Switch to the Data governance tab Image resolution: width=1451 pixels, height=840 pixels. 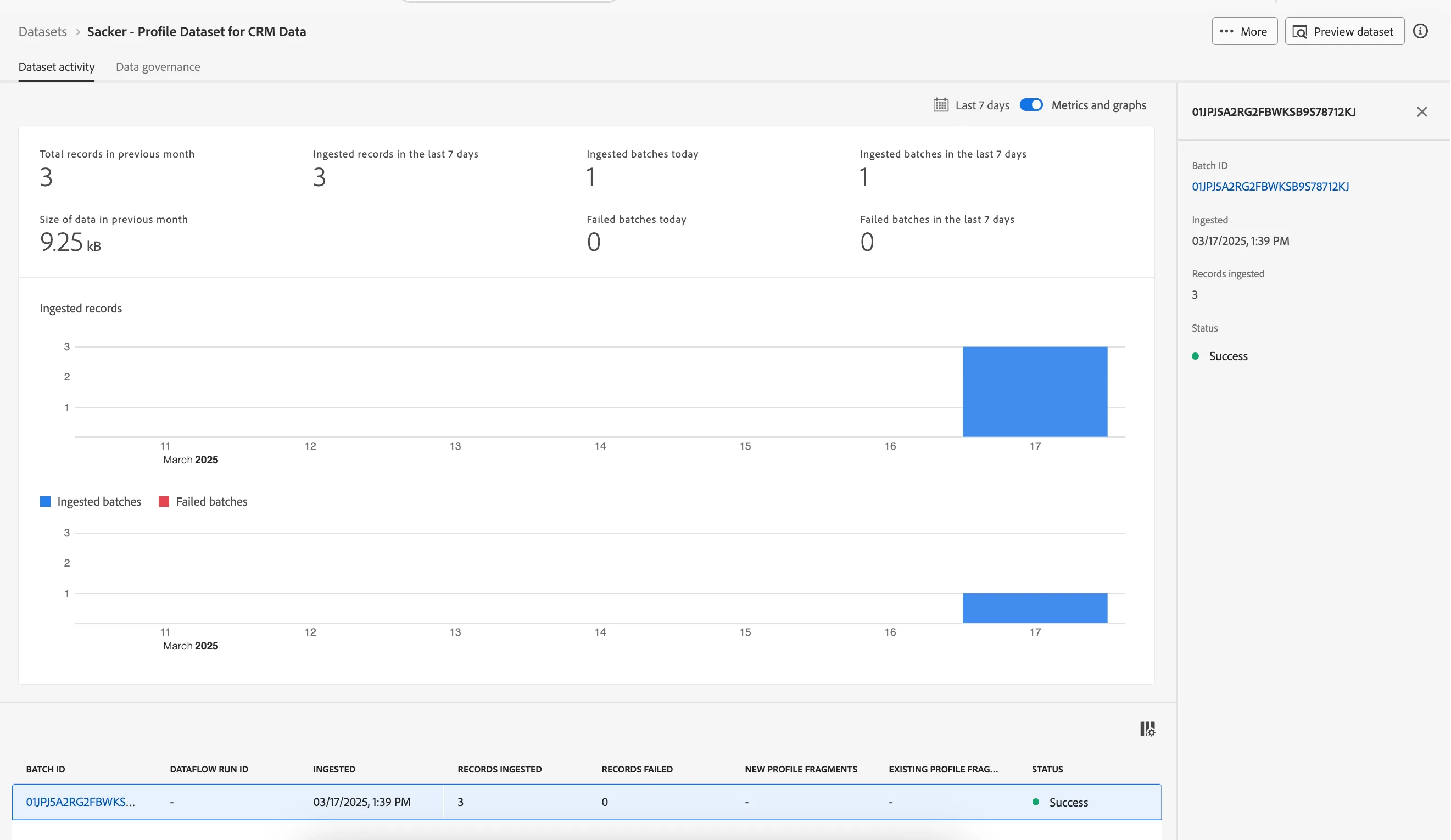(158, 67)
